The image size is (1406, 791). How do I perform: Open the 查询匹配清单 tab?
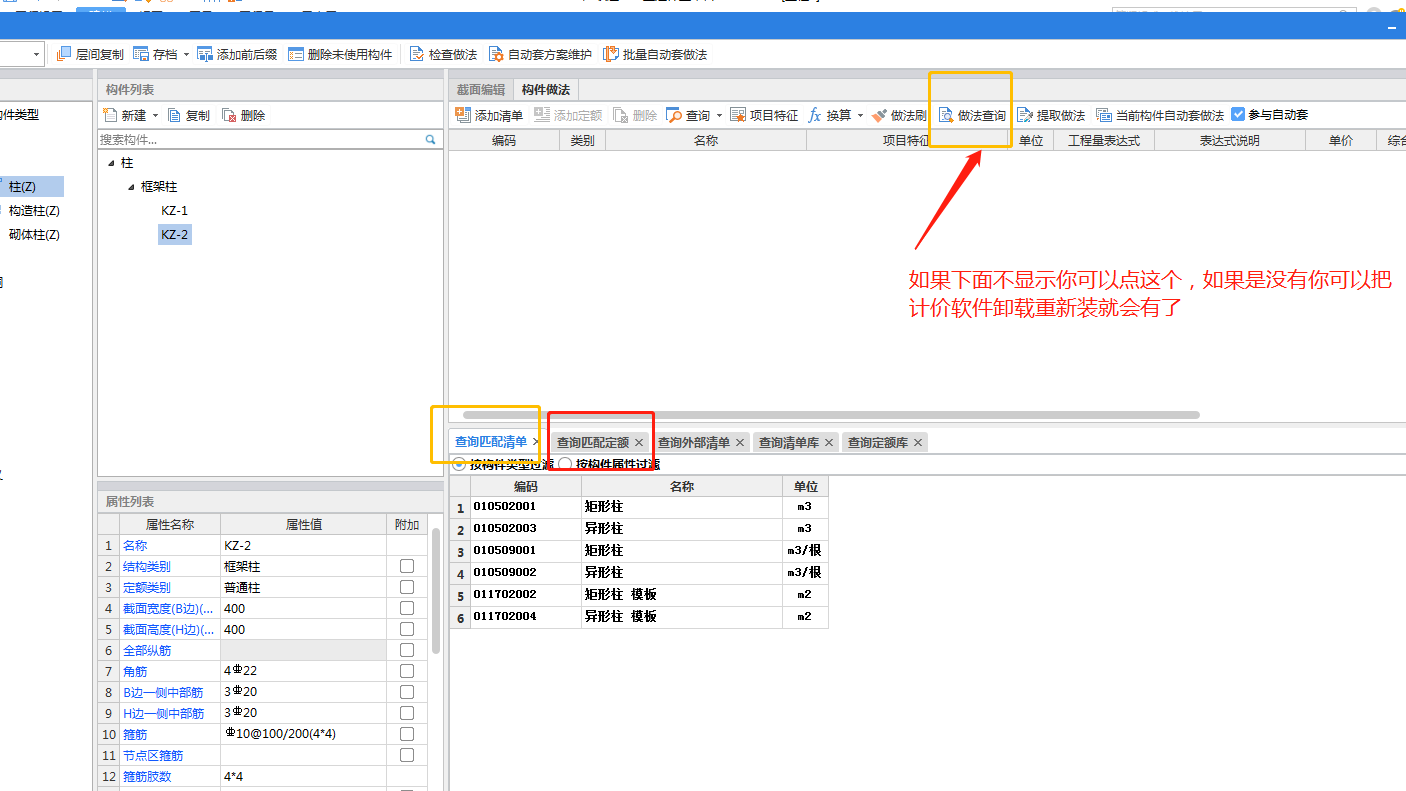point(491,441)
